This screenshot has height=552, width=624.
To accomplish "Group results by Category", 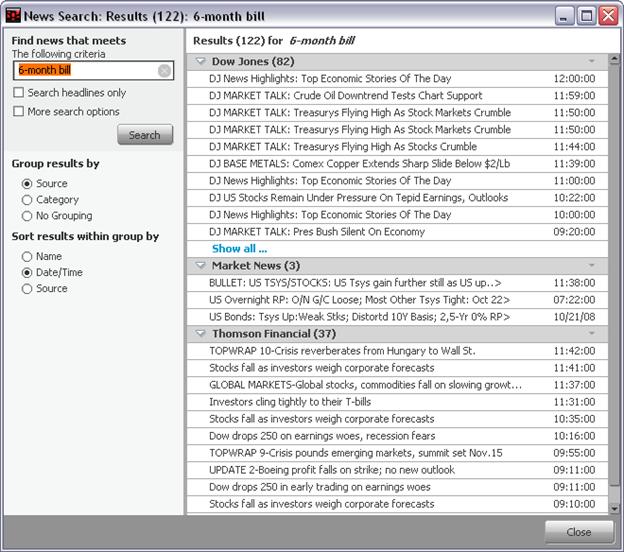I will (x=28, y=200).
